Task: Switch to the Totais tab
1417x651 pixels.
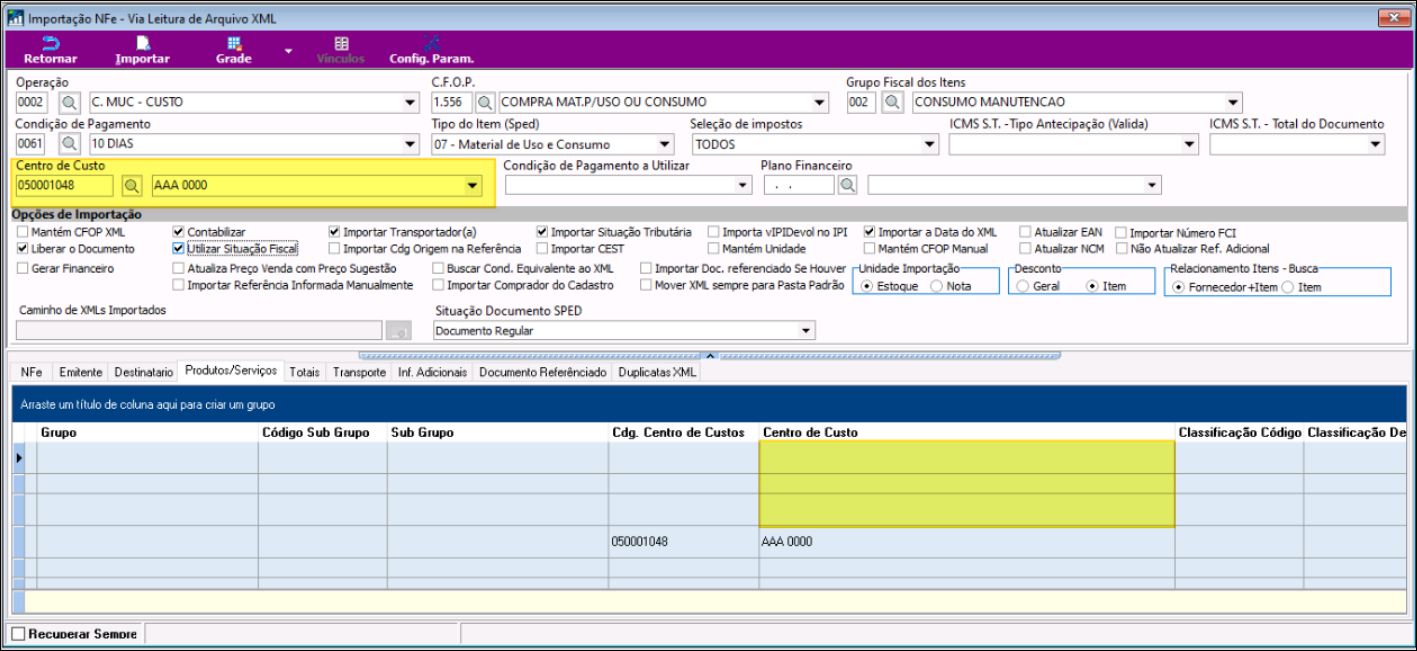Action: [304, 372]
